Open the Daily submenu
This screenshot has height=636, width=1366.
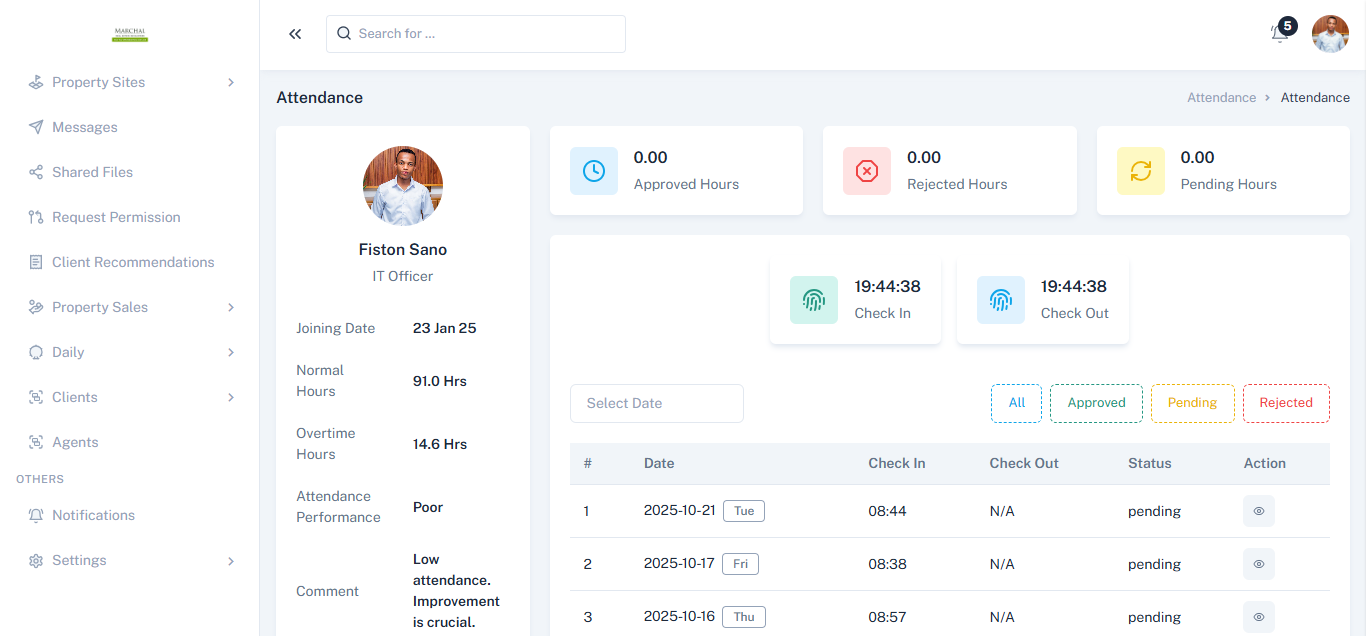[x=66, y=352]
